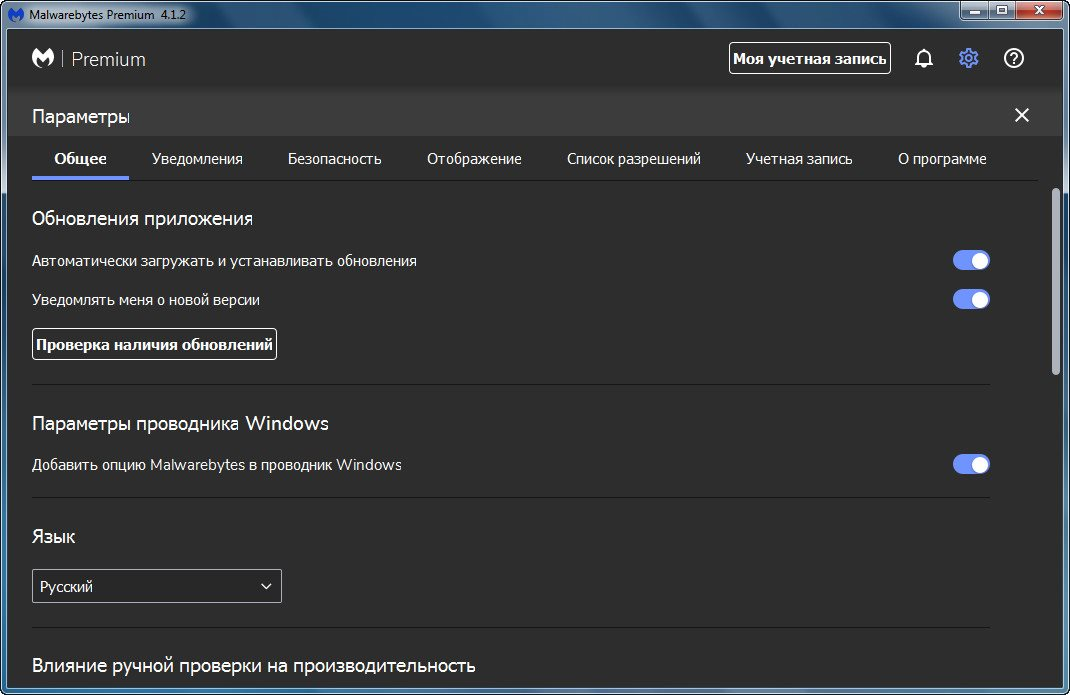Select the Отображение tab
The width and height of the screenshot is (1070, 695).
point(474,159)
